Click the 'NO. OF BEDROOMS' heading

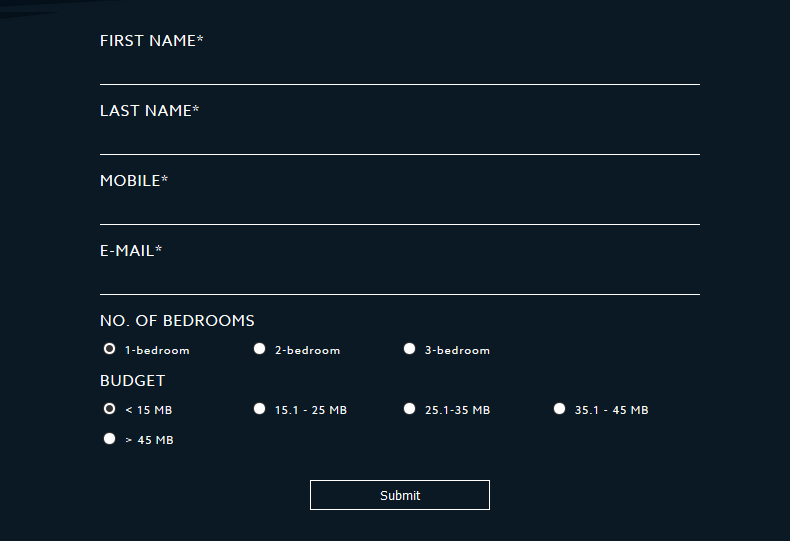[x=177, y=321]
